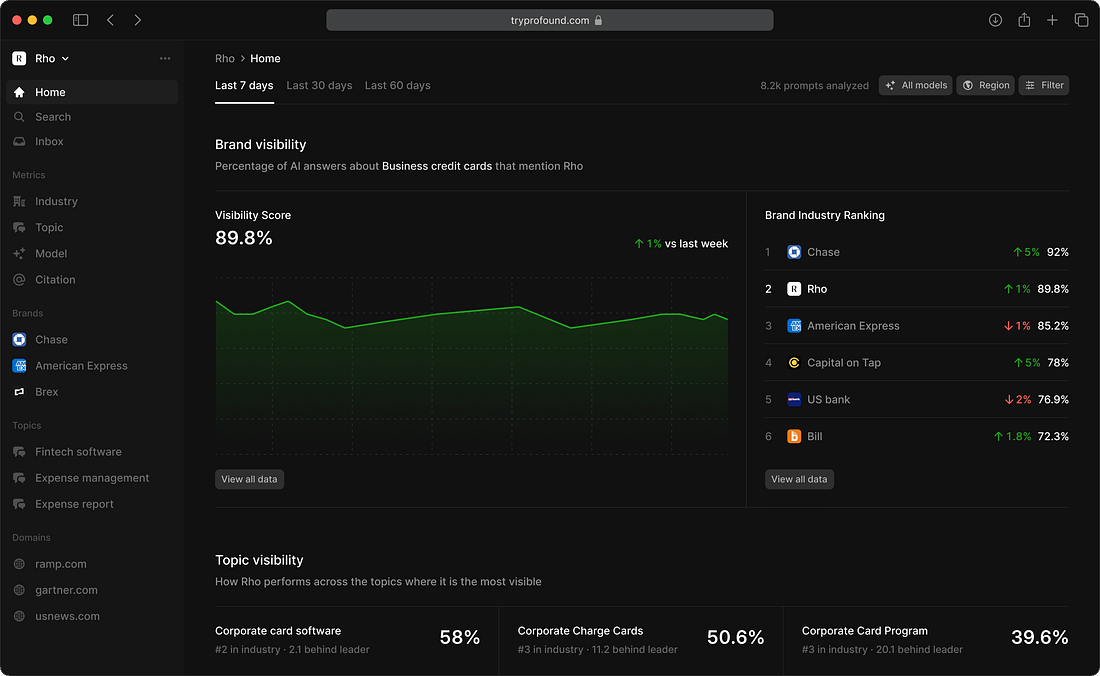Open View all data in Brand Industry Ranking
1100x676 pixels.
point(799,479)
